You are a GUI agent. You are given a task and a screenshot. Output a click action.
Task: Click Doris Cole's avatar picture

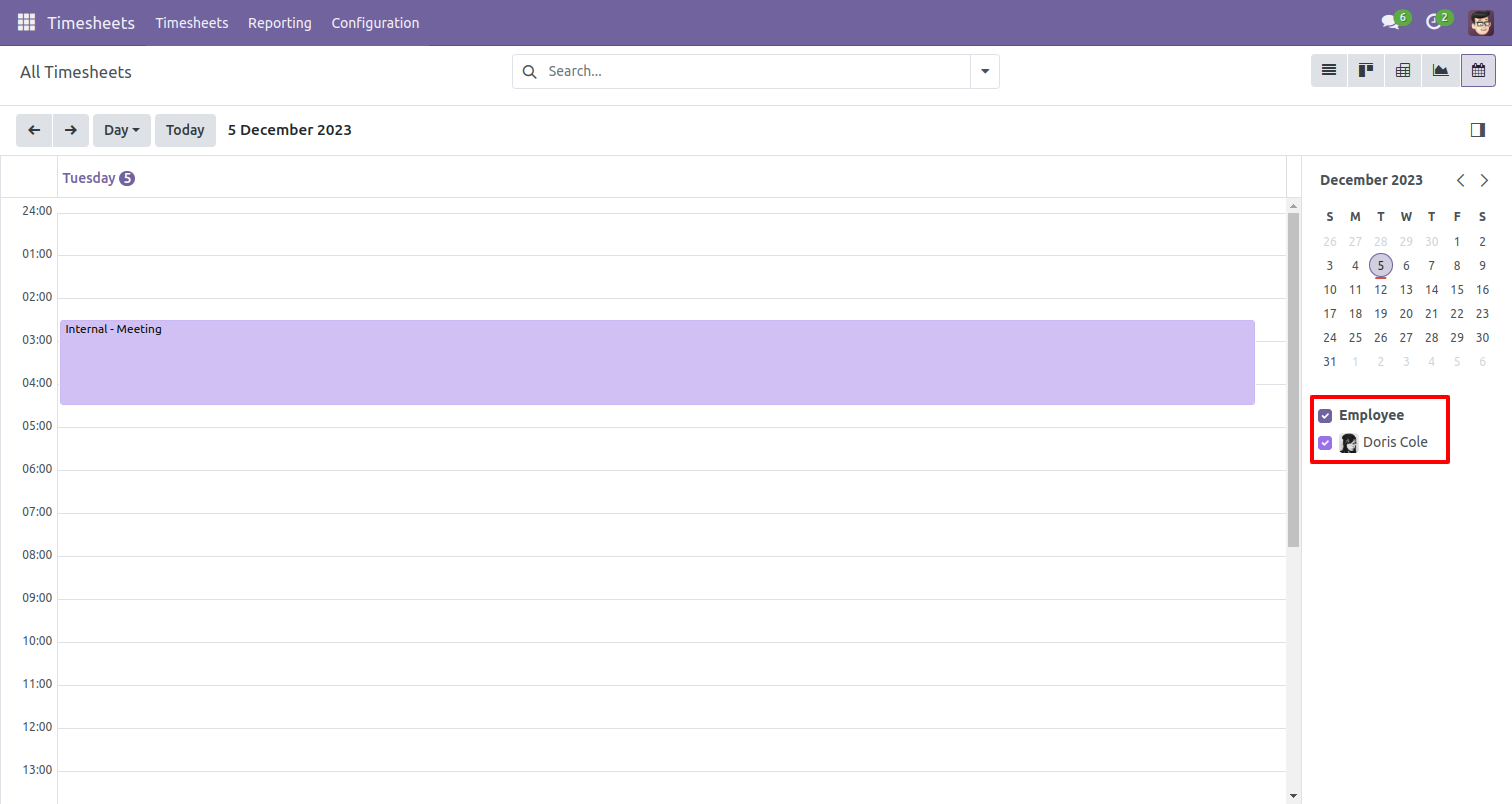[x=1349, y=443]
